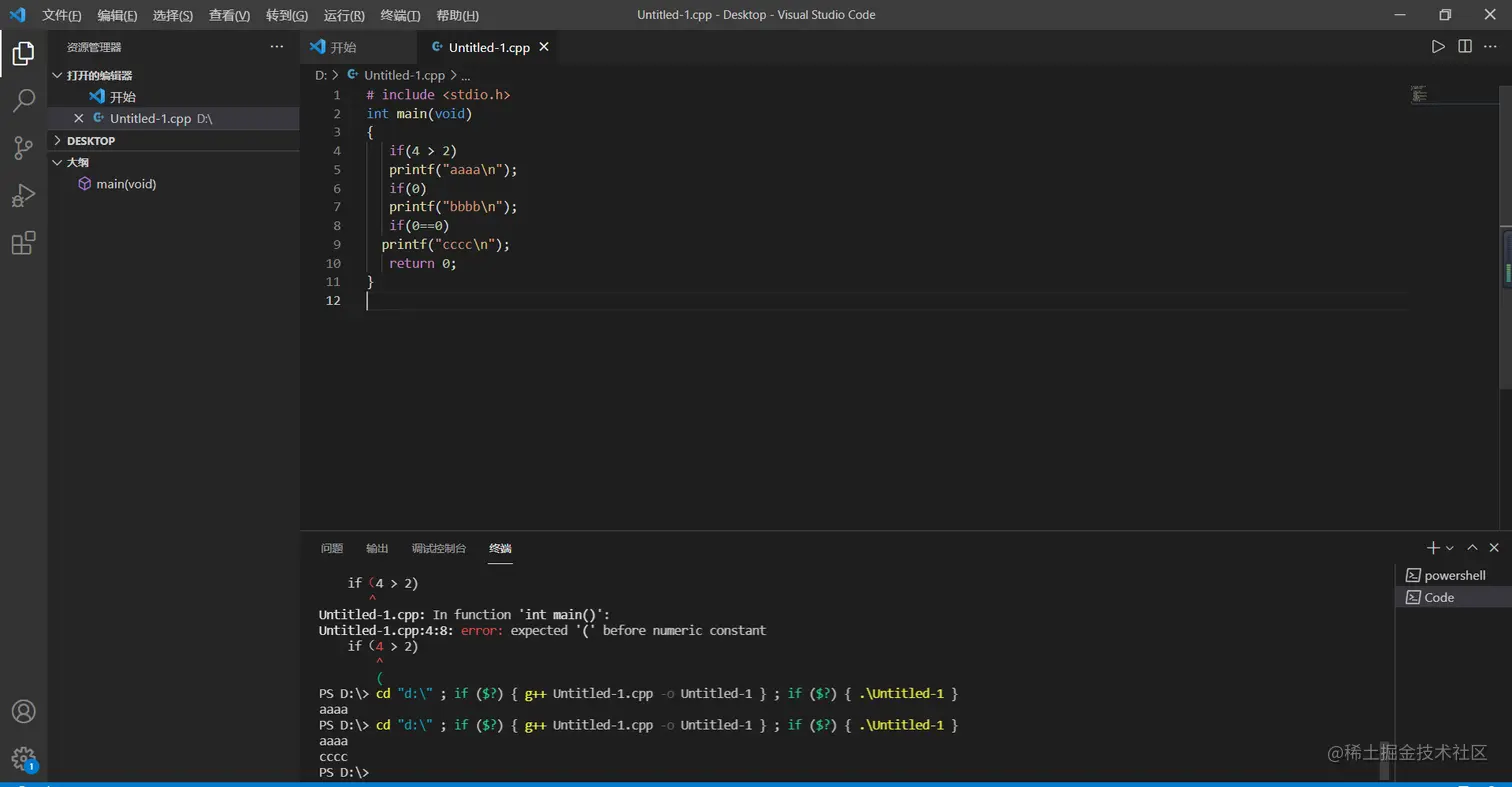Click the editor minimap preview
This screenshot has width=1512, height=787.
(x=1418, y=94)
